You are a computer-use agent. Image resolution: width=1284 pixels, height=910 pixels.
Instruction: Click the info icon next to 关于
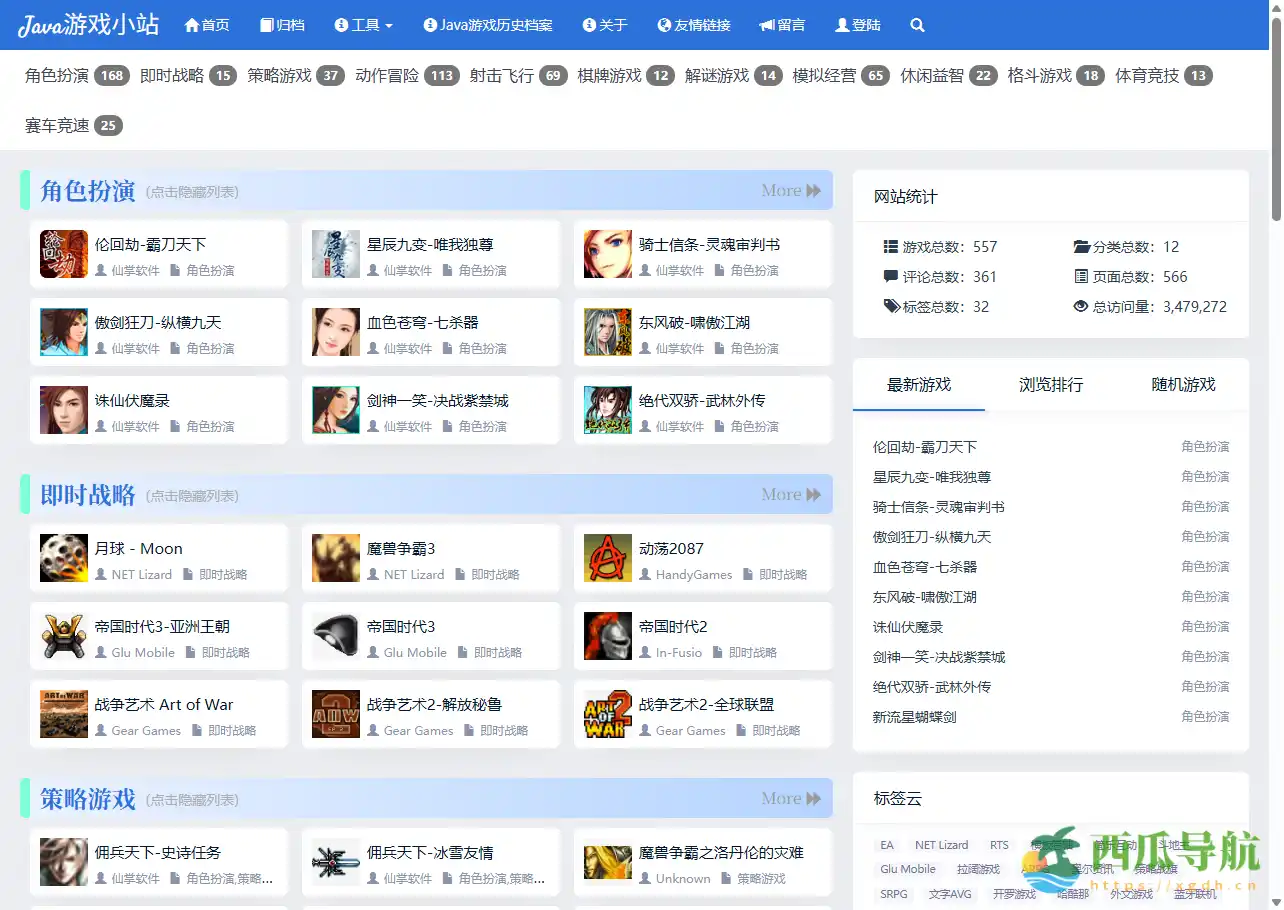click(589, 26)
